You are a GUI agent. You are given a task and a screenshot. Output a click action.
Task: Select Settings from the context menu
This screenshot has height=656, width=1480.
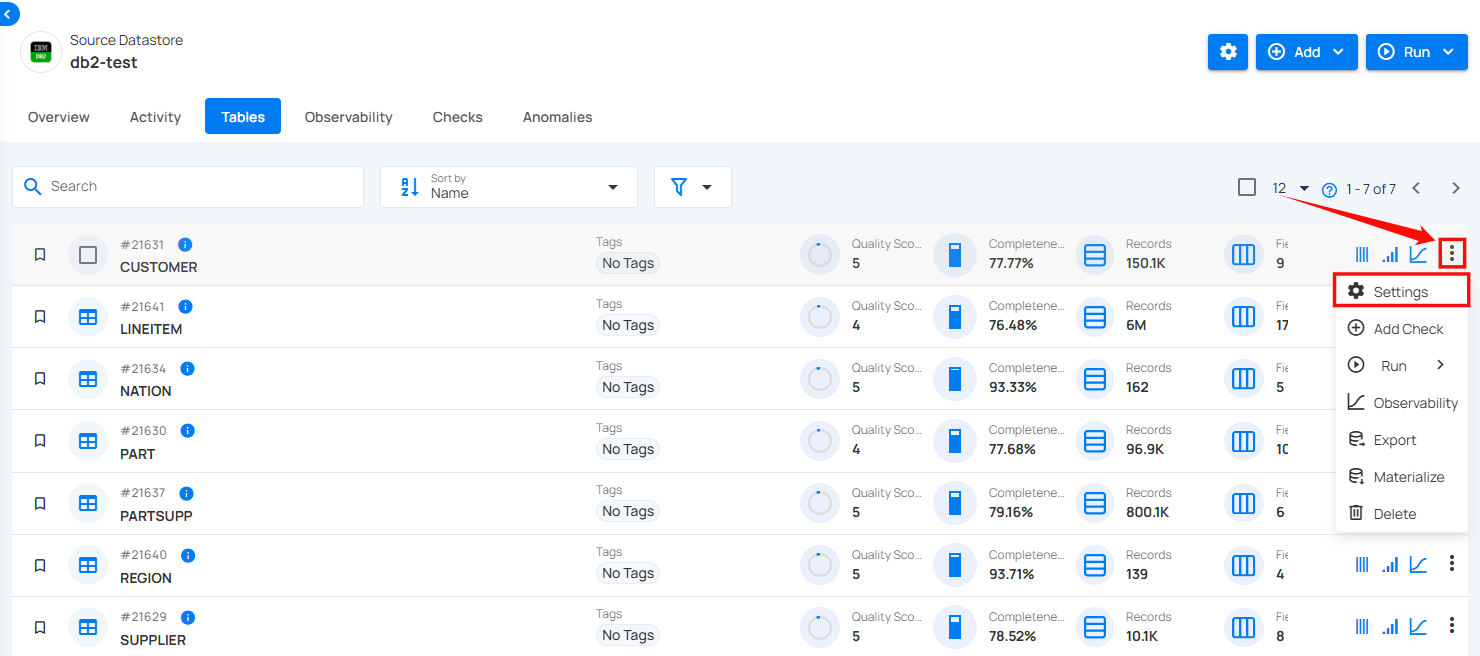tap(1401, 292)
